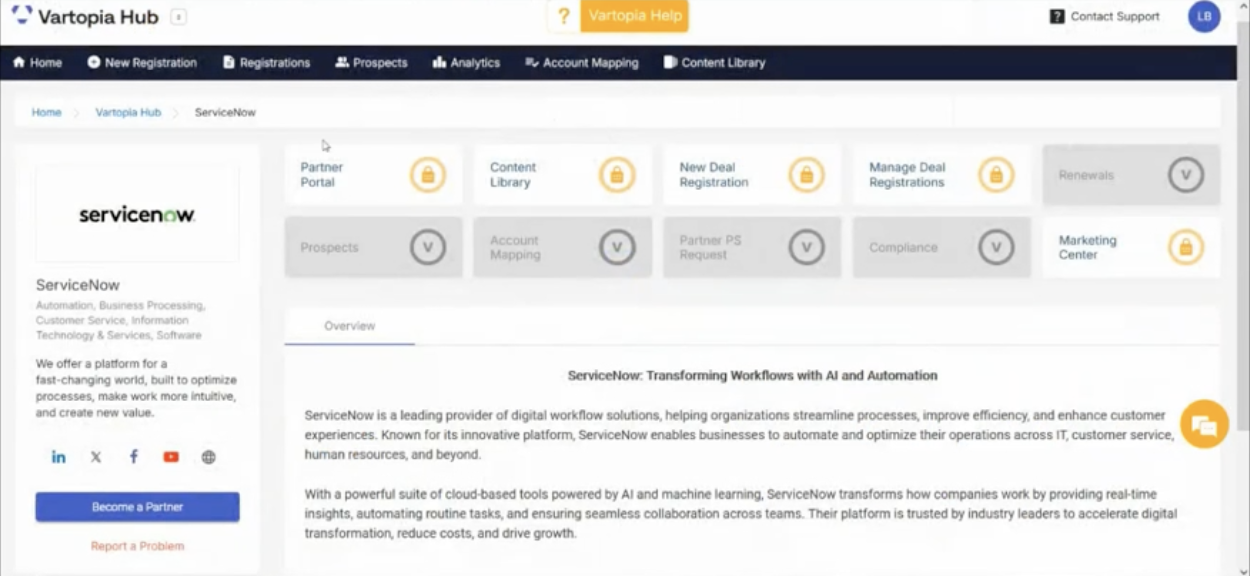Open ServiceNow website globe icon
The height and width of the screenshot is (576, 1250).
(x=208, y=457)
